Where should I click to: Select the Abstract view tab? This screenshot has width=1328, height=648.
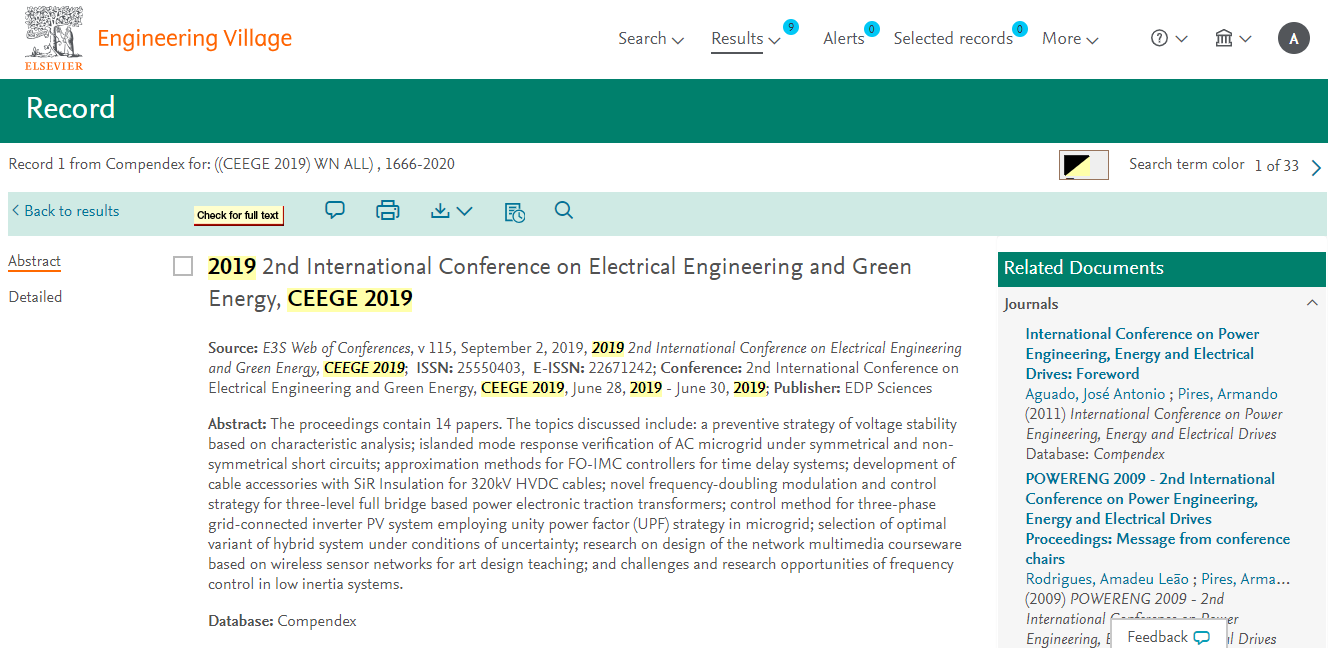click(x=35, y=261)
